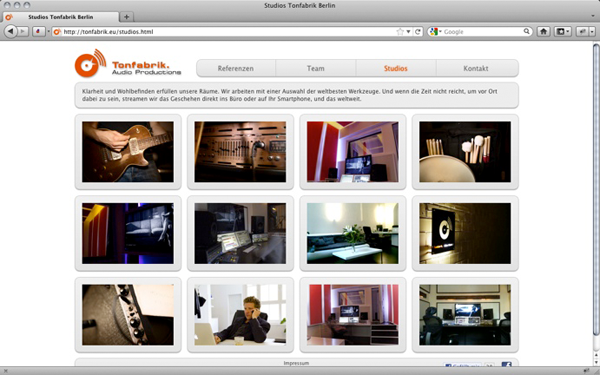Switch to Studios Tonfabrik Berlin browser tab
Image resolution: width=600 pixels, height=375 pixels.
(60, 17)
